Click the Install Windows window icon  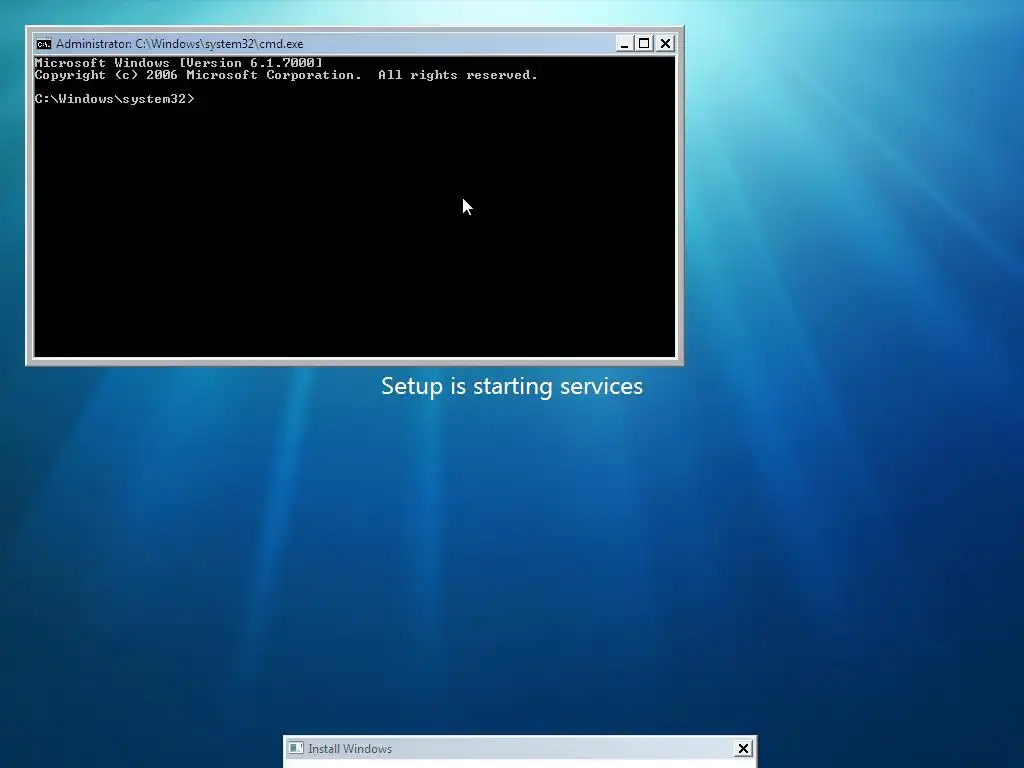(x=296, y=748)
